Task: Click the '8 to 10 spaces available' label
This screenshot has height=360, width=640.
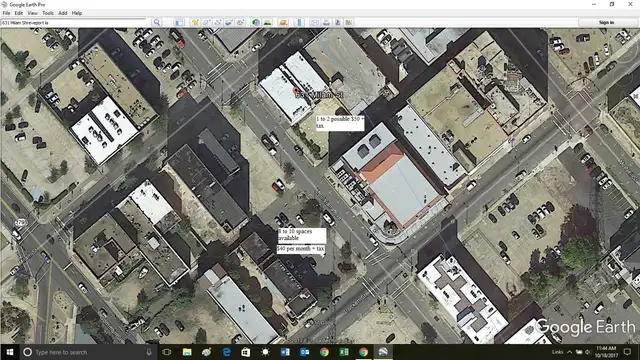Action: pyautogui.click(x=302, y=235)
